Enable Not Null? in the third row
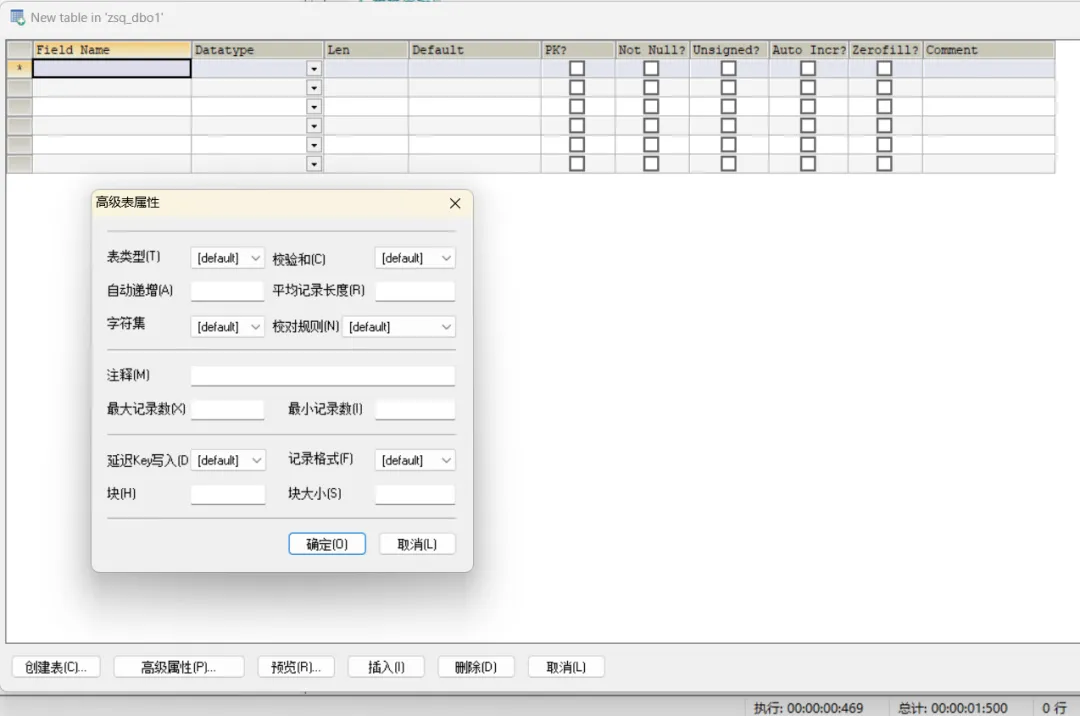This screenshot has width=1080, height=716. 651,107
